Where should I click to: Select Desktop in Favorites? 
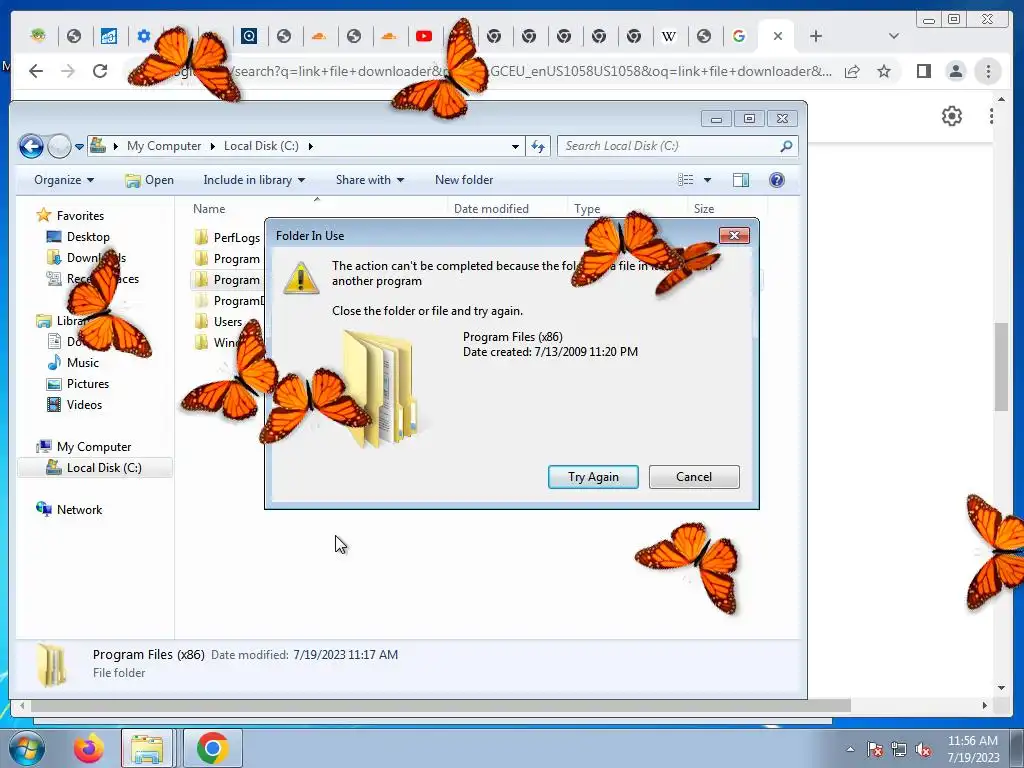(78, 236)
